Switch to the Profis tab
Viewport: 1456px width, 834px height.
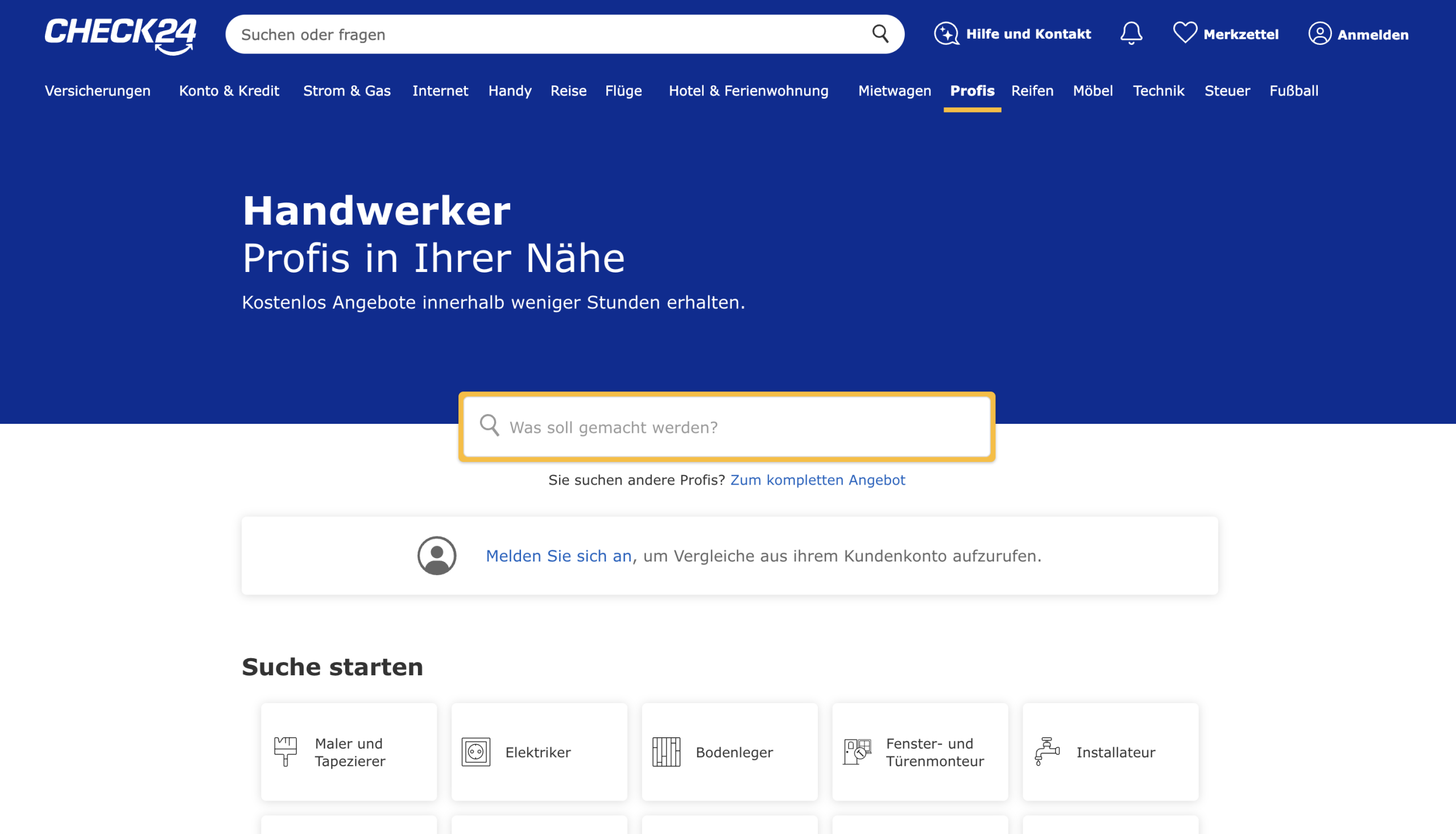click(971, 90)
